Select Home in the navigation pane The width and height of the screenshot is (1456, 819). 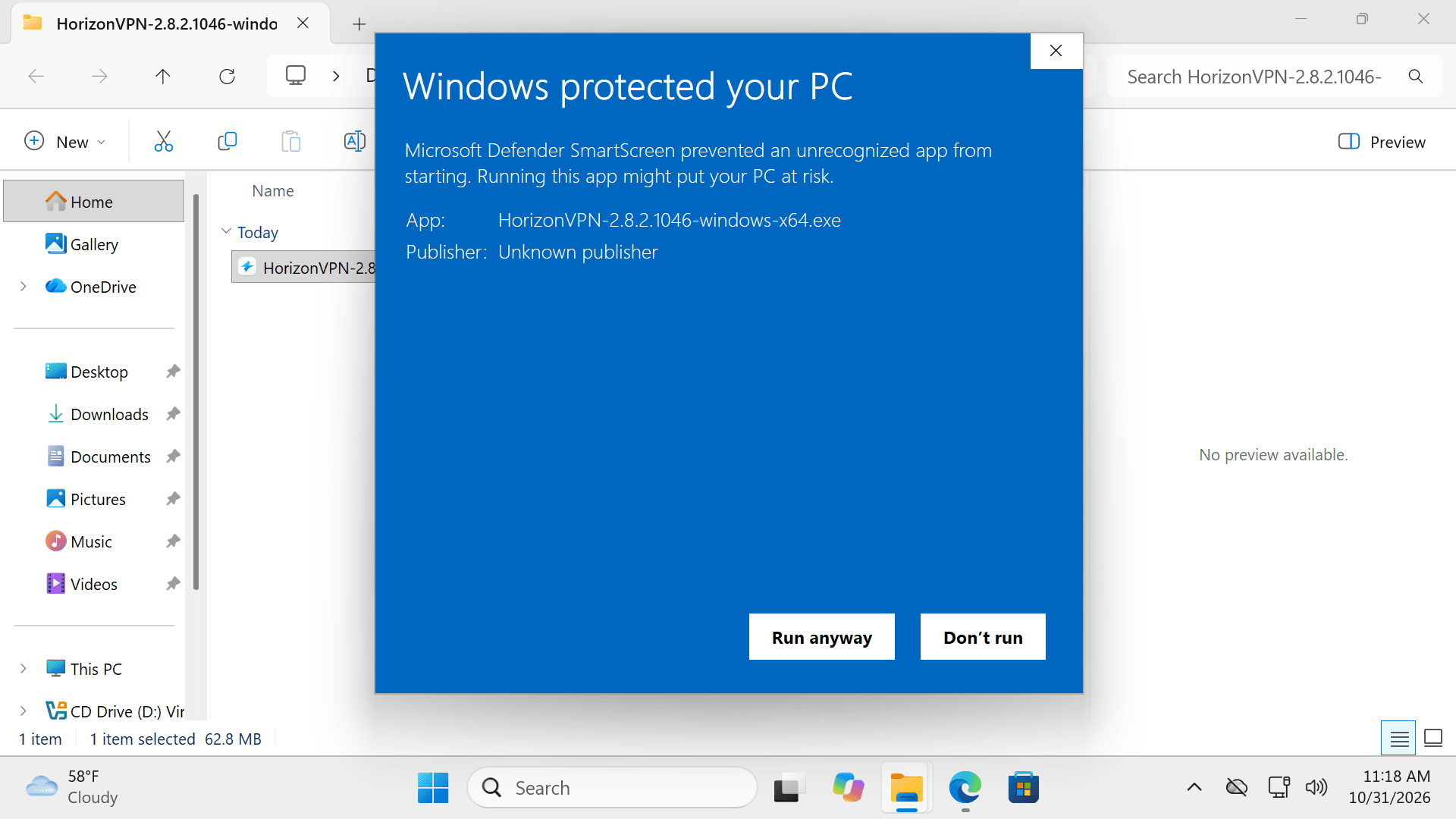pos(93,202)
